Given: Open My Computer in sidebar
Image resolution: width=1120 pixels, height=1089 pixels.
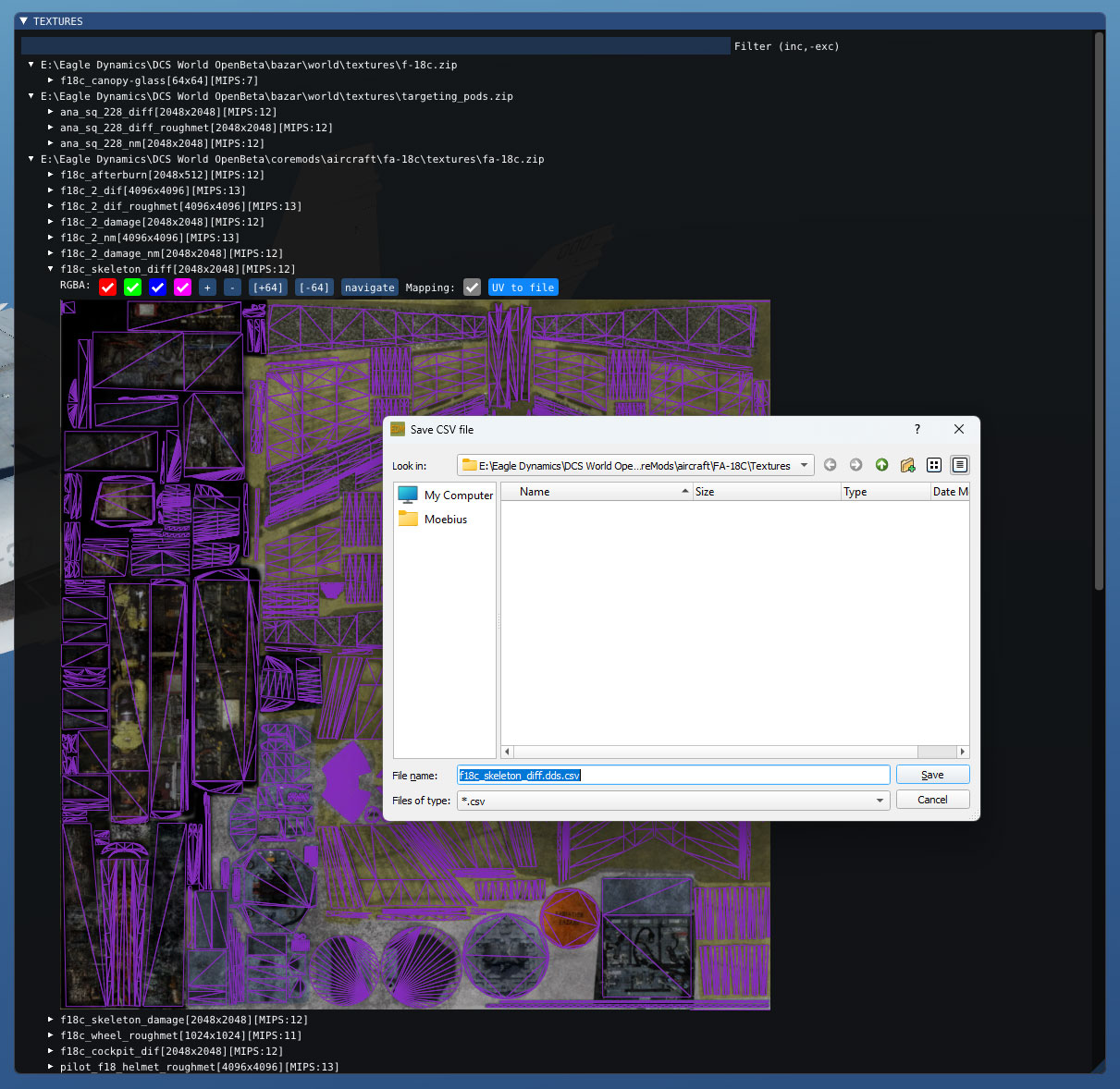Looking at the screenshot, I should pyautogui.click(x=446, y=496).
